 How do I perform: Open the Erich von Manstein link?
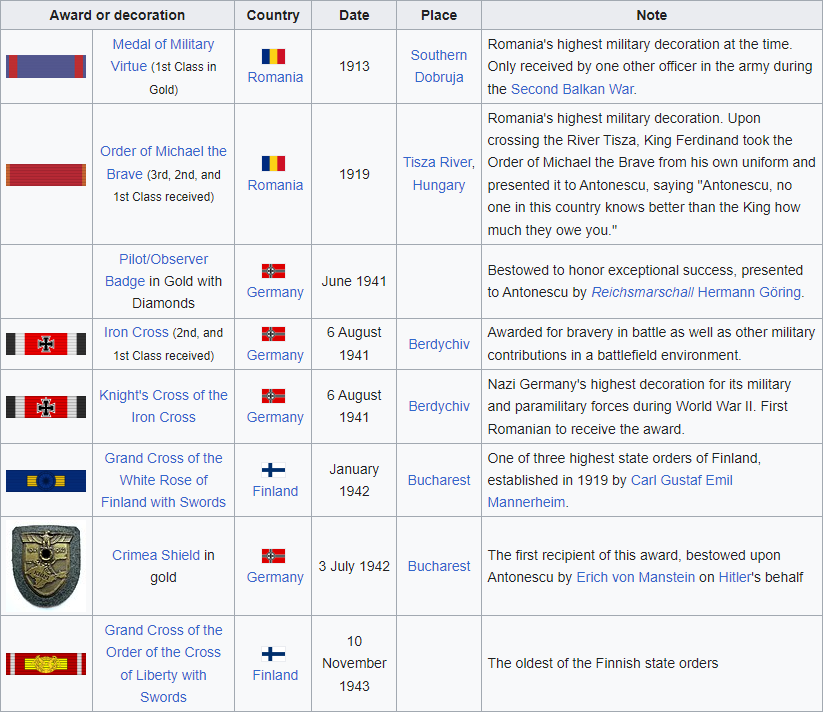click(635, 577)
